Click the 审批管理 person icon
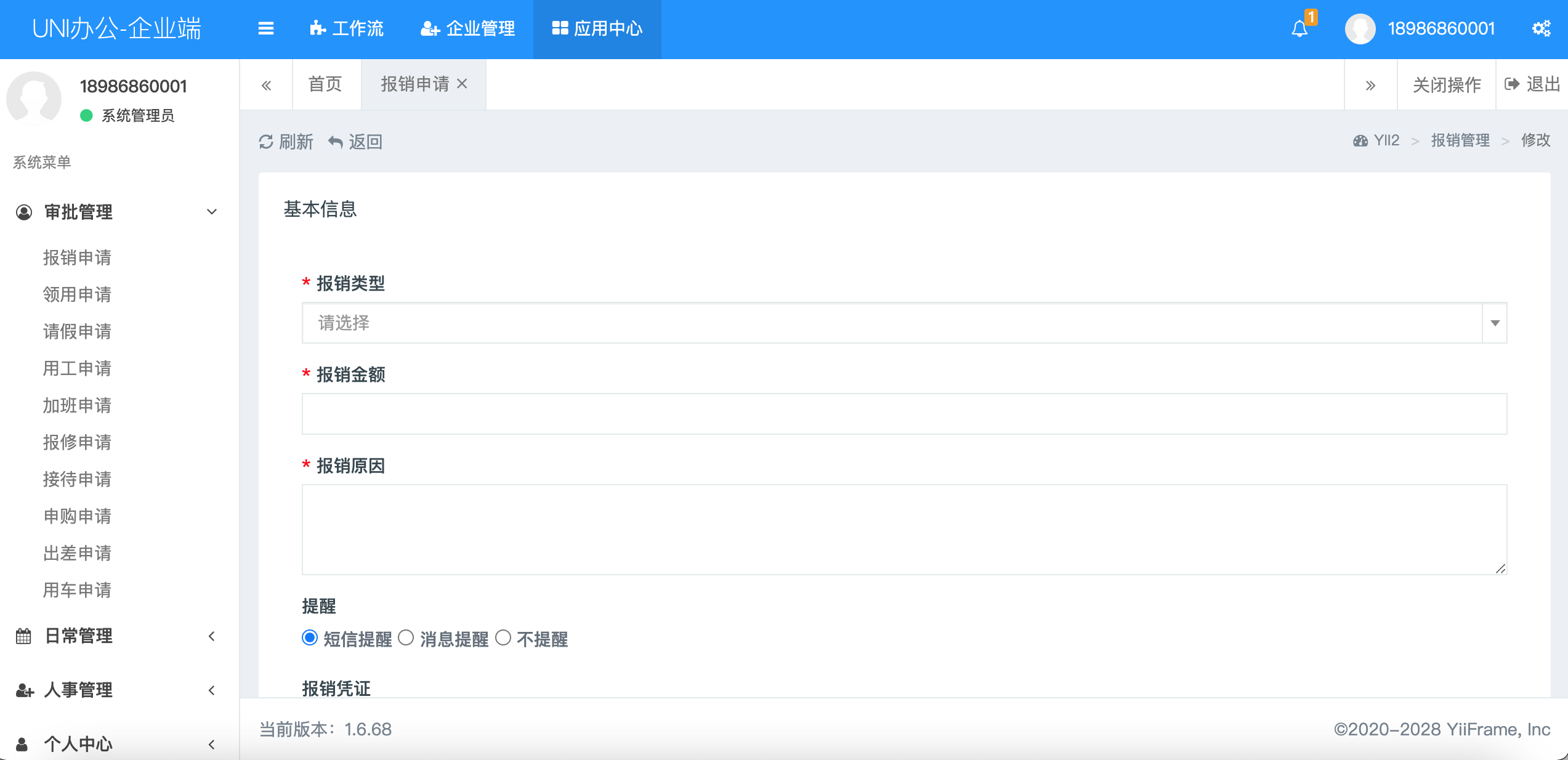 (x=23, y=212)
